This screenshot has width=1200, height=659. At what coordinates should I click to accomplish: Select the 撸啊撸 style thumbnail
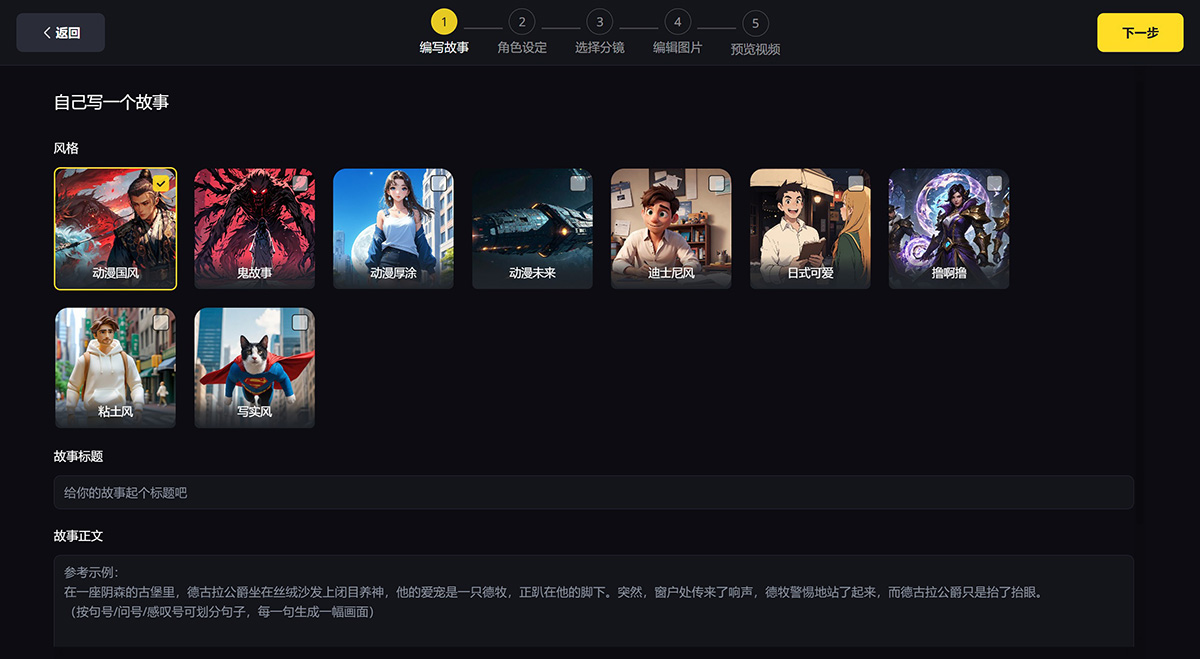tap(948, 228)
